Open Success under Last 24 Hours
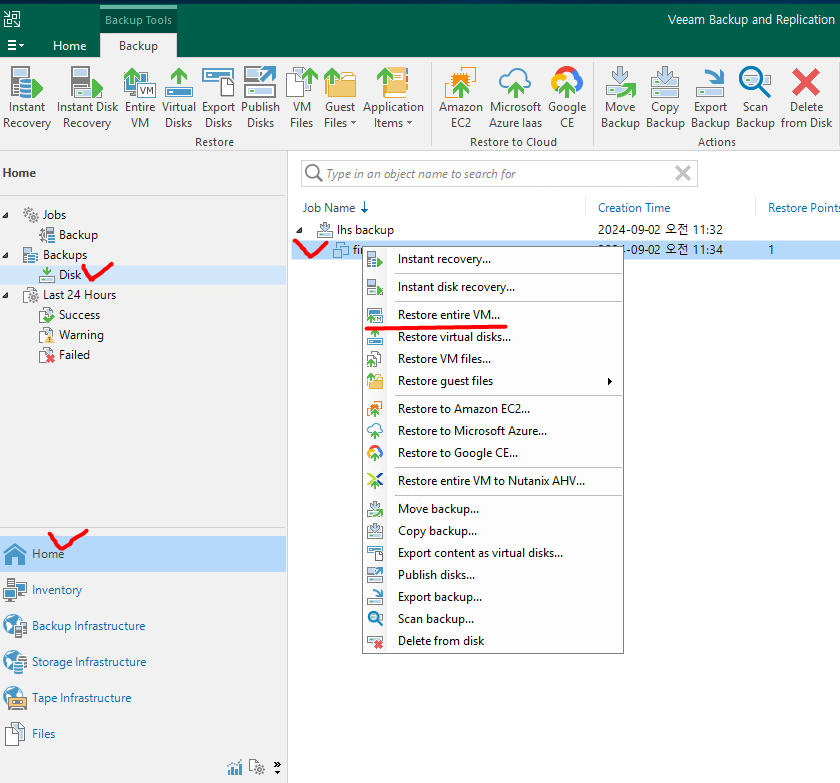Viewport: 840px width, 783px height. click(x=79, y=315)
